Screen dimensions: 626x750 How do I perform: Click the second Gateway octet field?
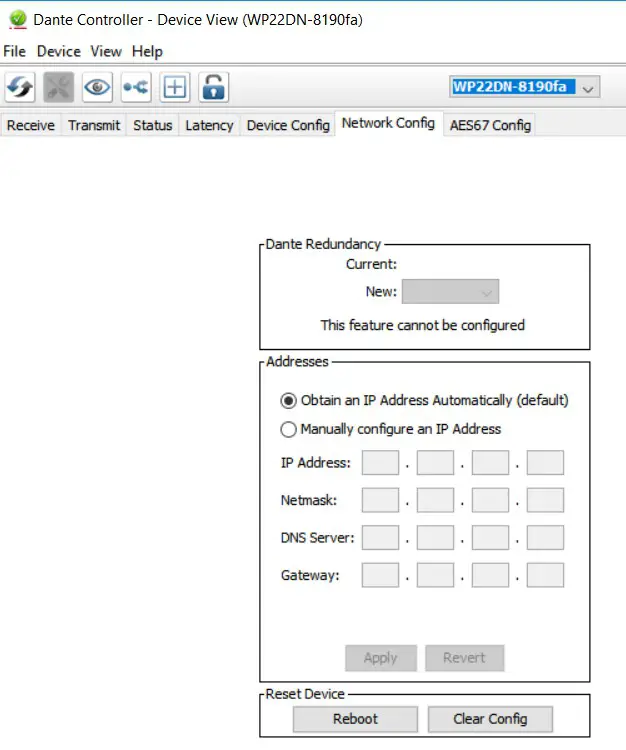tap(435, 575)
